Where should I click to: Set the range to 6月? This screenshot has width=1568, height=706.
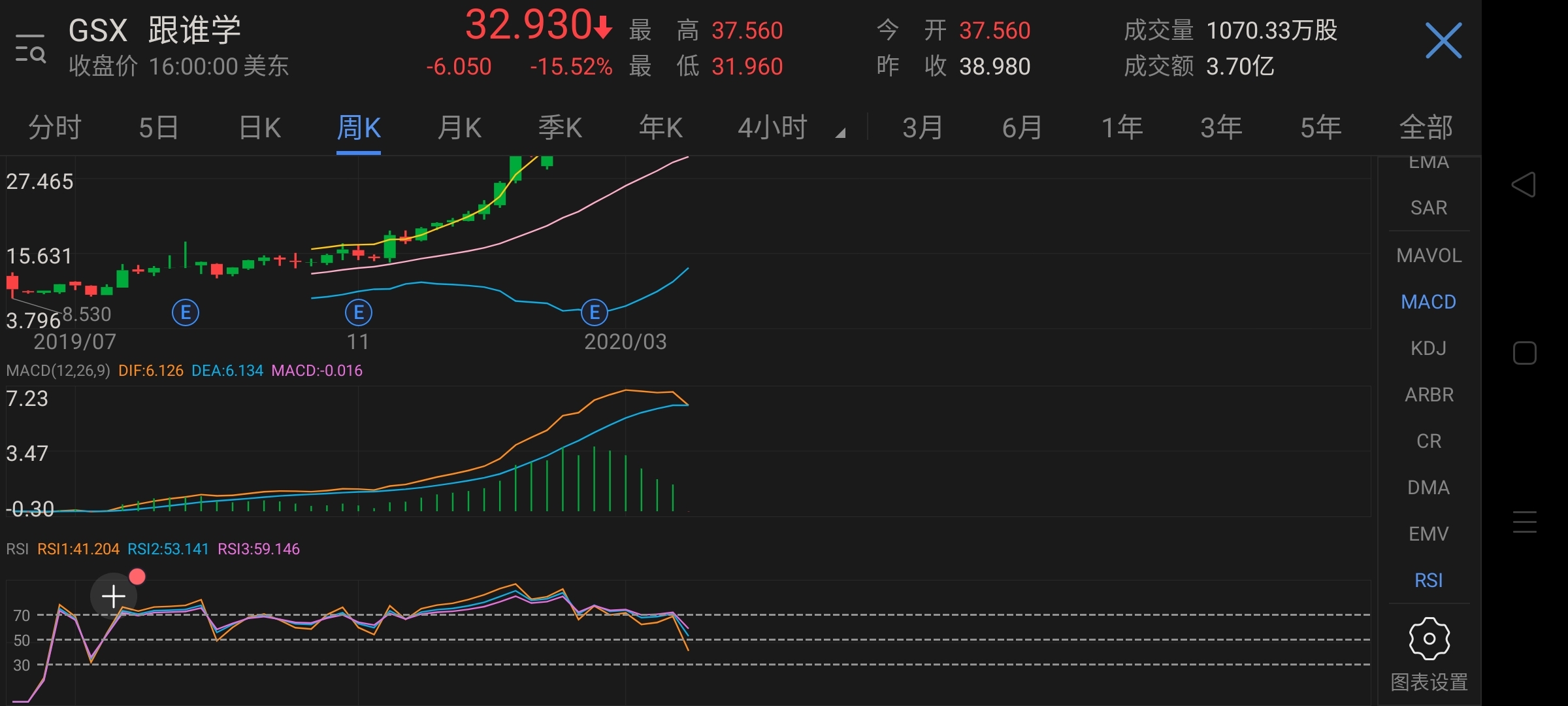click(x=1022, y=127)
